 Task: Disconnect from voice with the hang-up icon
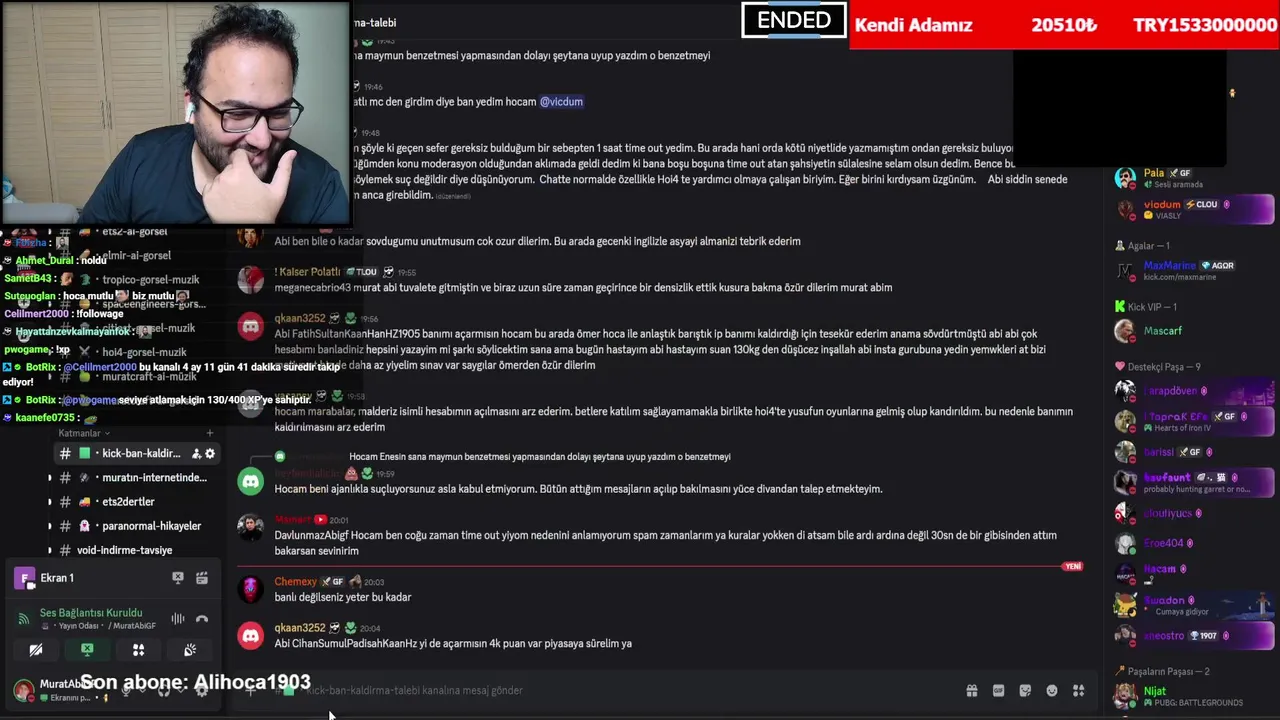[202, 619]
